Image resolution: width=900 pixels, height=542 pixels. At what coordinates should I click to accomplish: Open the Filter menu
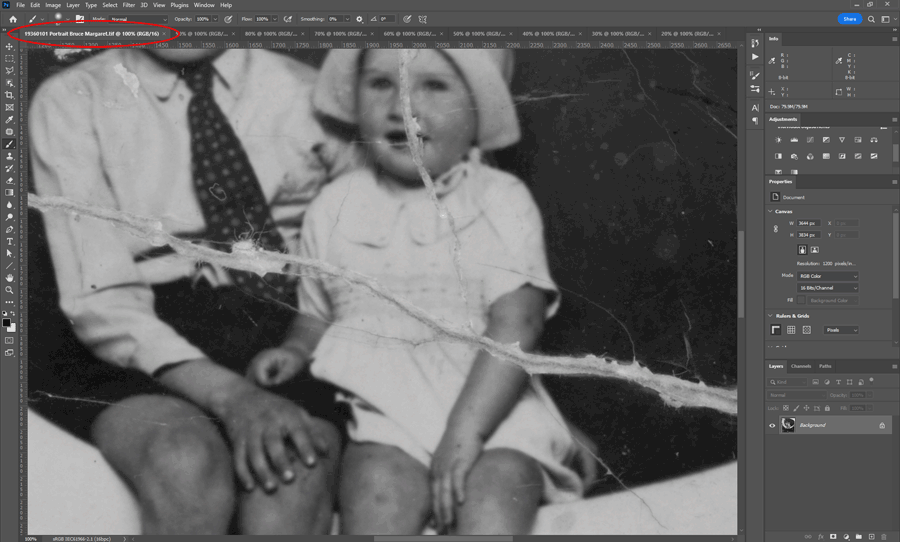pyautogui.click(x=129, y=5)
